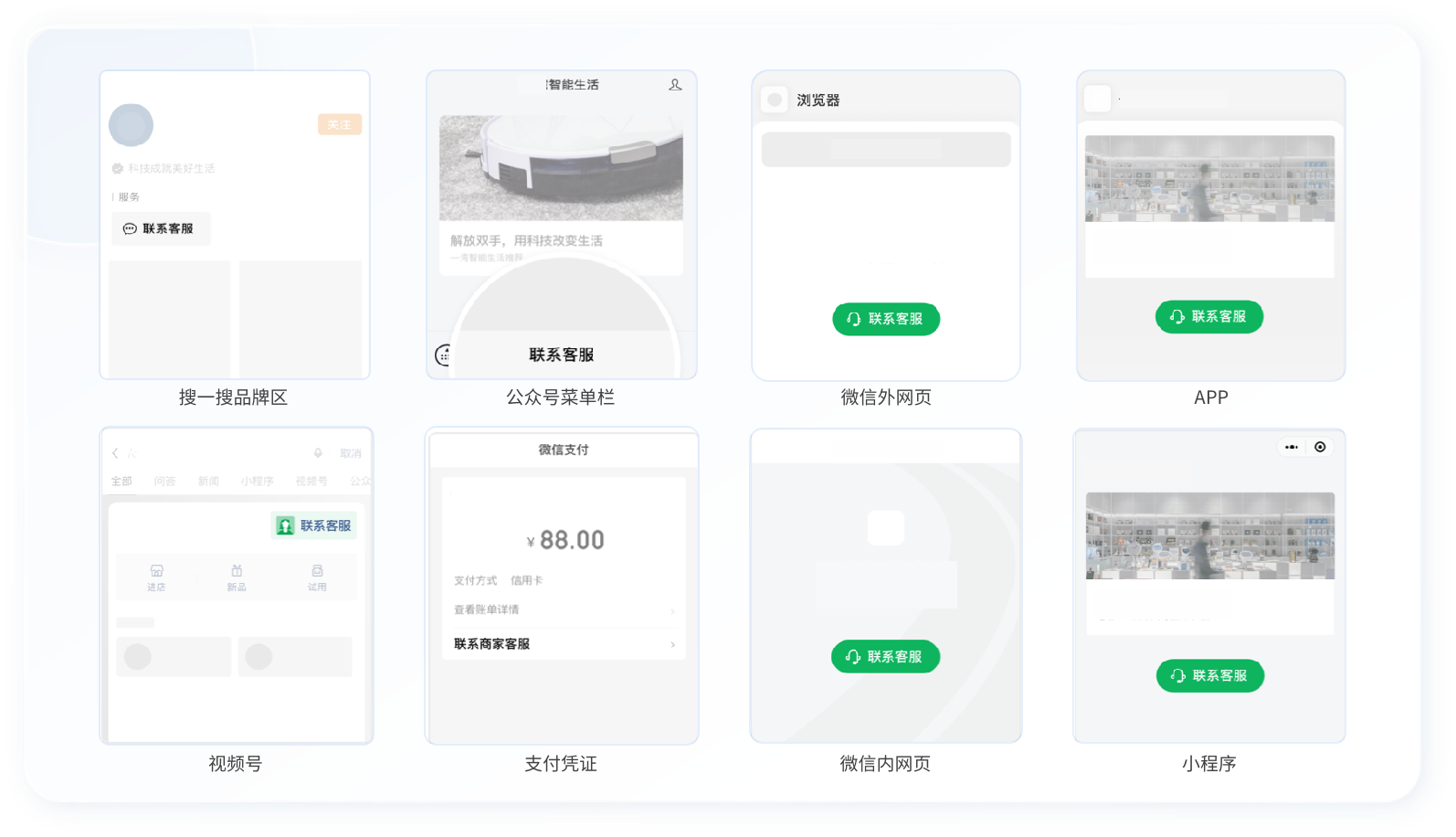Switch to the 全部 search tab
Image resolution: width=1456 pixels, height=837 pixels.
coord(121,481)
